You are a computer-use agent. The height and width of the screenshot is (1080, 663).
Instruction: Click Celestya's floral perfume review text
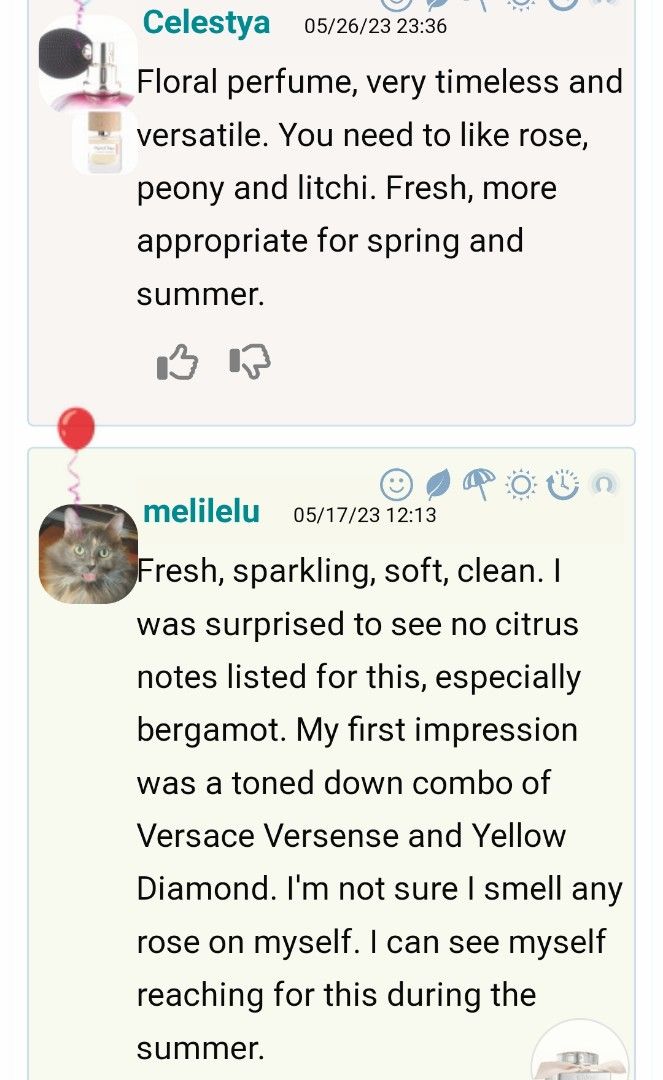[380, 187]
